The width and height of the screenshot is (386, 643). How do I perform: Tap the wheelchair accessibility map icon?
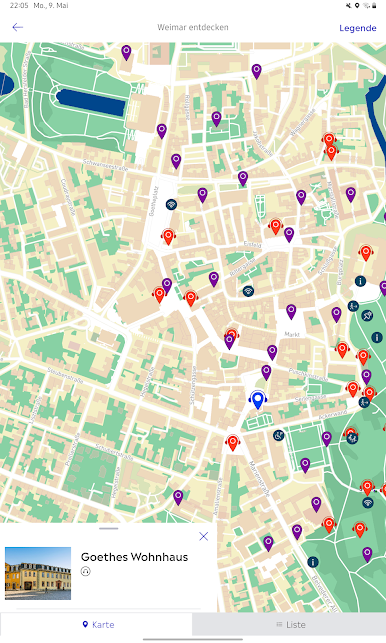[x=279, y=435]
